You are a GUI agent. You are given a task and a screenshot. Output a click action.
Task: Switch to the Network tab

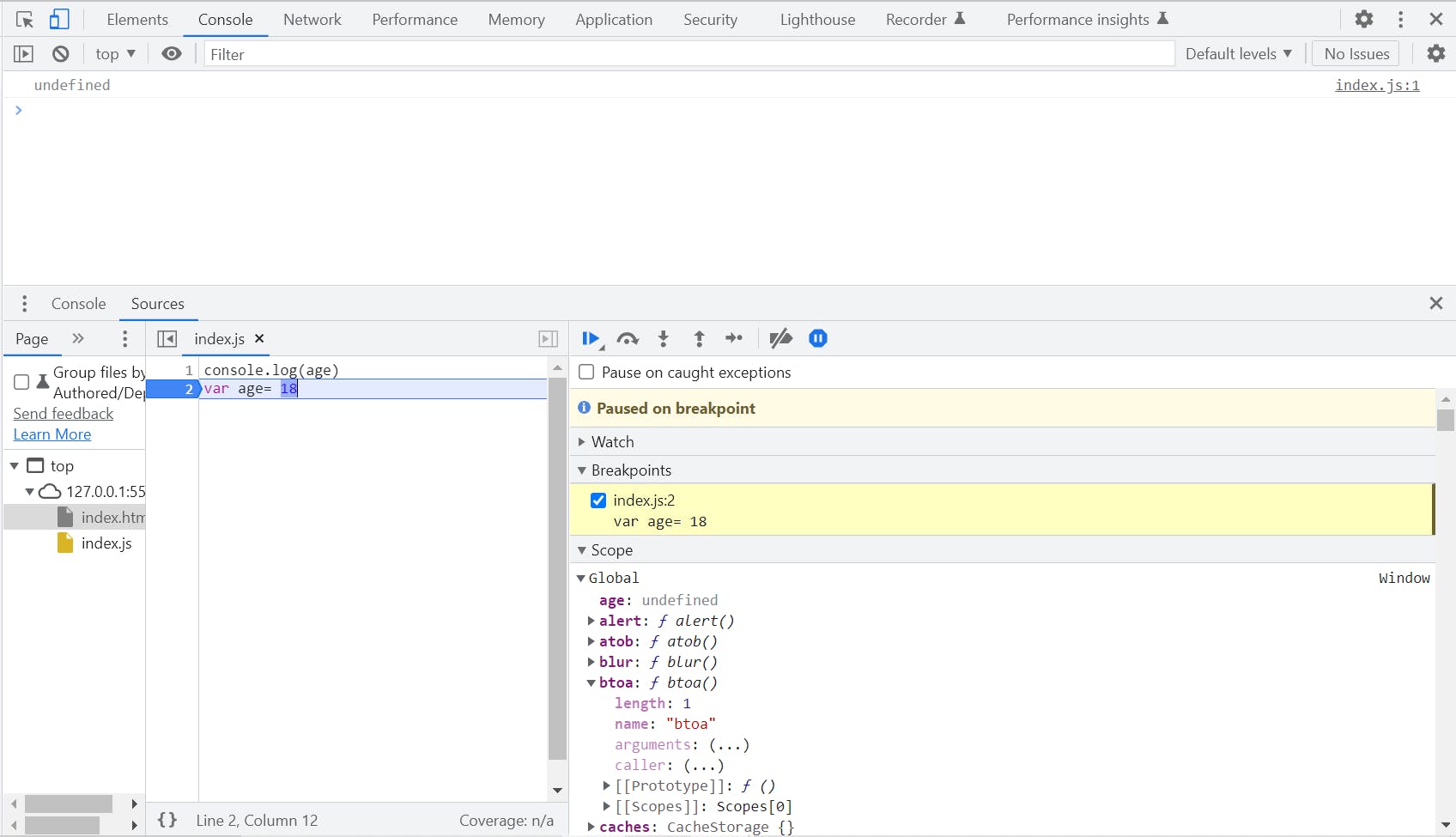[312, 19]
